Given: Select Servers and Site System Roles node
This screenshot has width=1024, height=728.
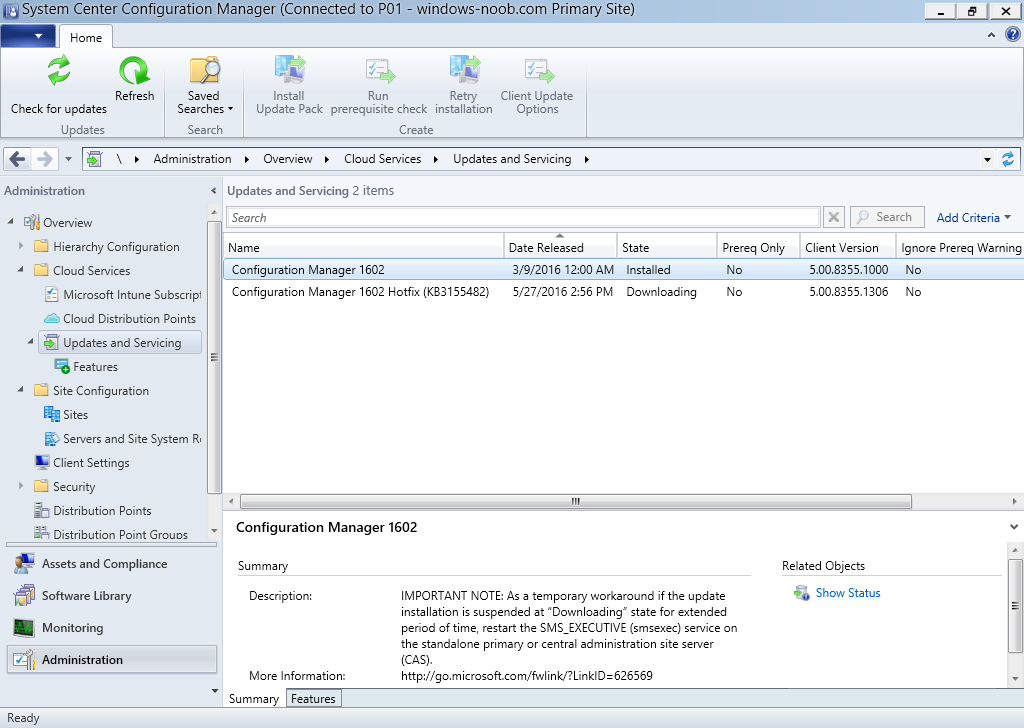Looking at the screenshot, I should [123, 439].
